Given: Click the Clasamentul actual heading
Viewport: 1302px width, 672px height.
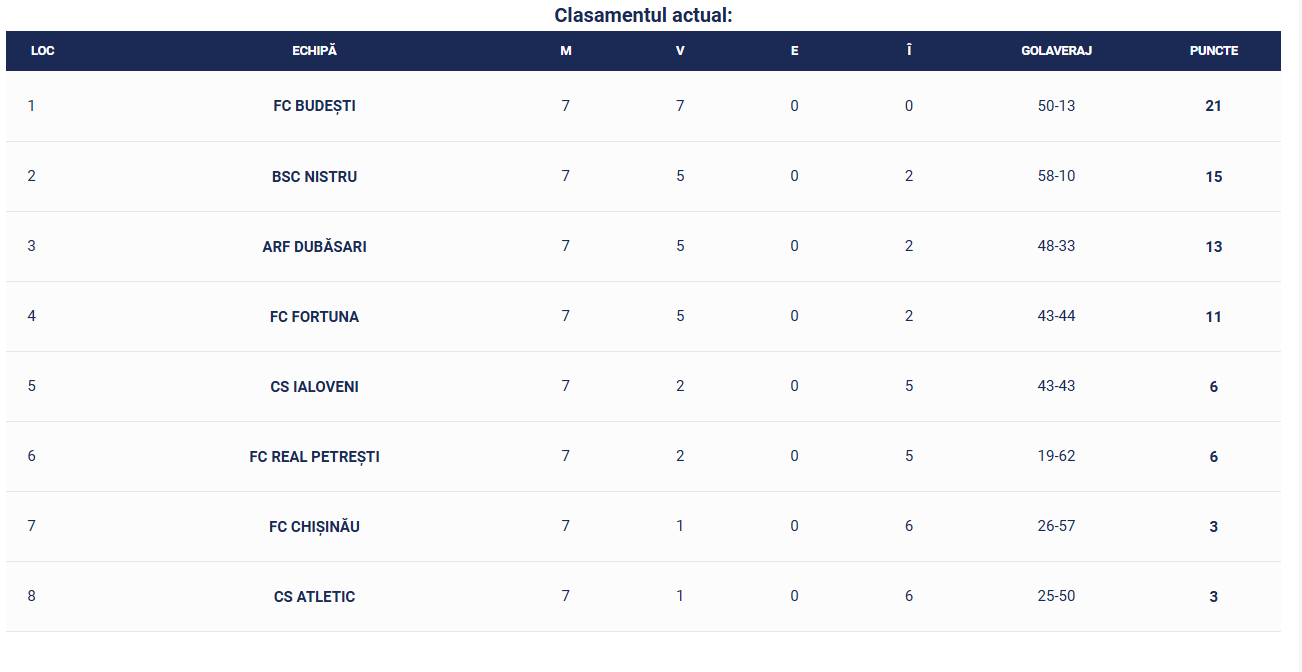Looking at the screenshot, I should click(644, 15).
